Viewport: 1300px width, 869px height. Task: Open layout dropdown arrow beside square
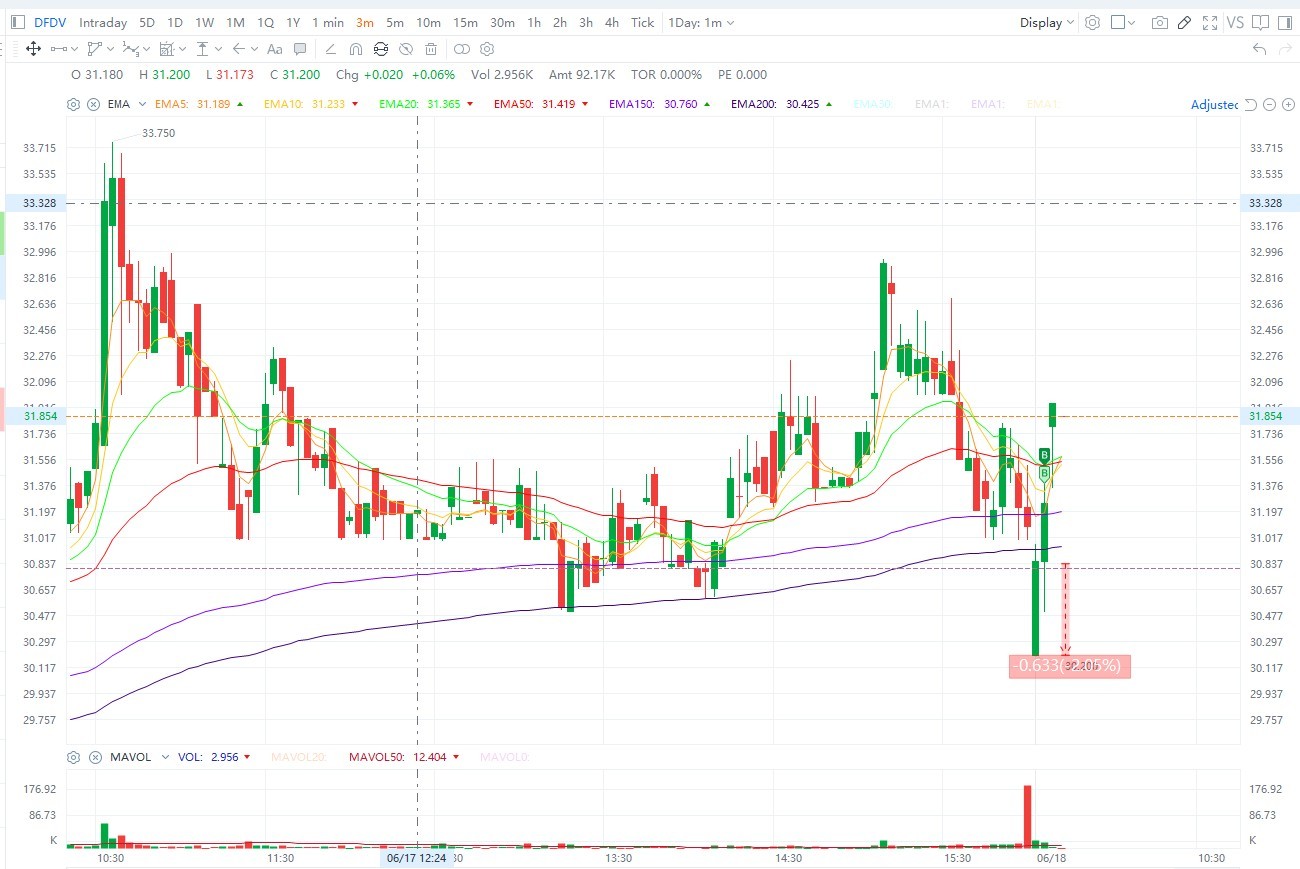click(x=1132, y=22)
